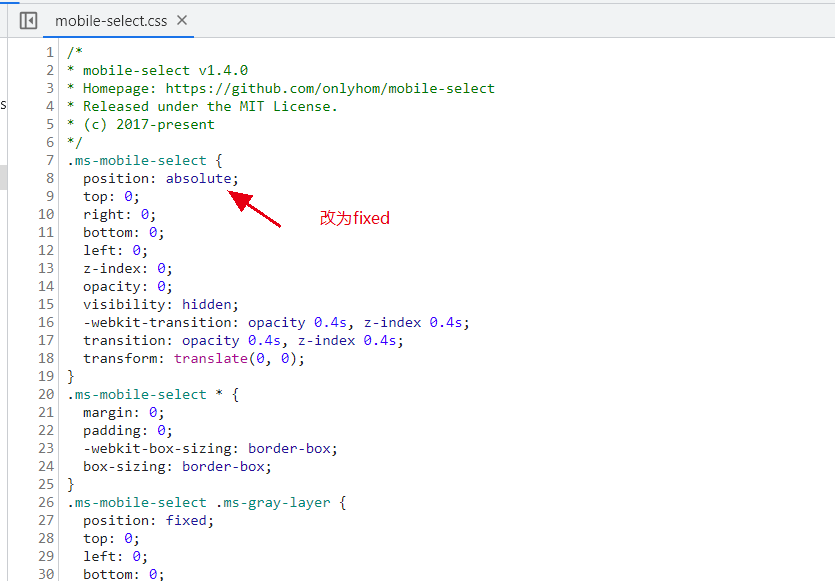Click the hidden value on line 15
Viewport: 835px width, 581px height.
[207, 304]
